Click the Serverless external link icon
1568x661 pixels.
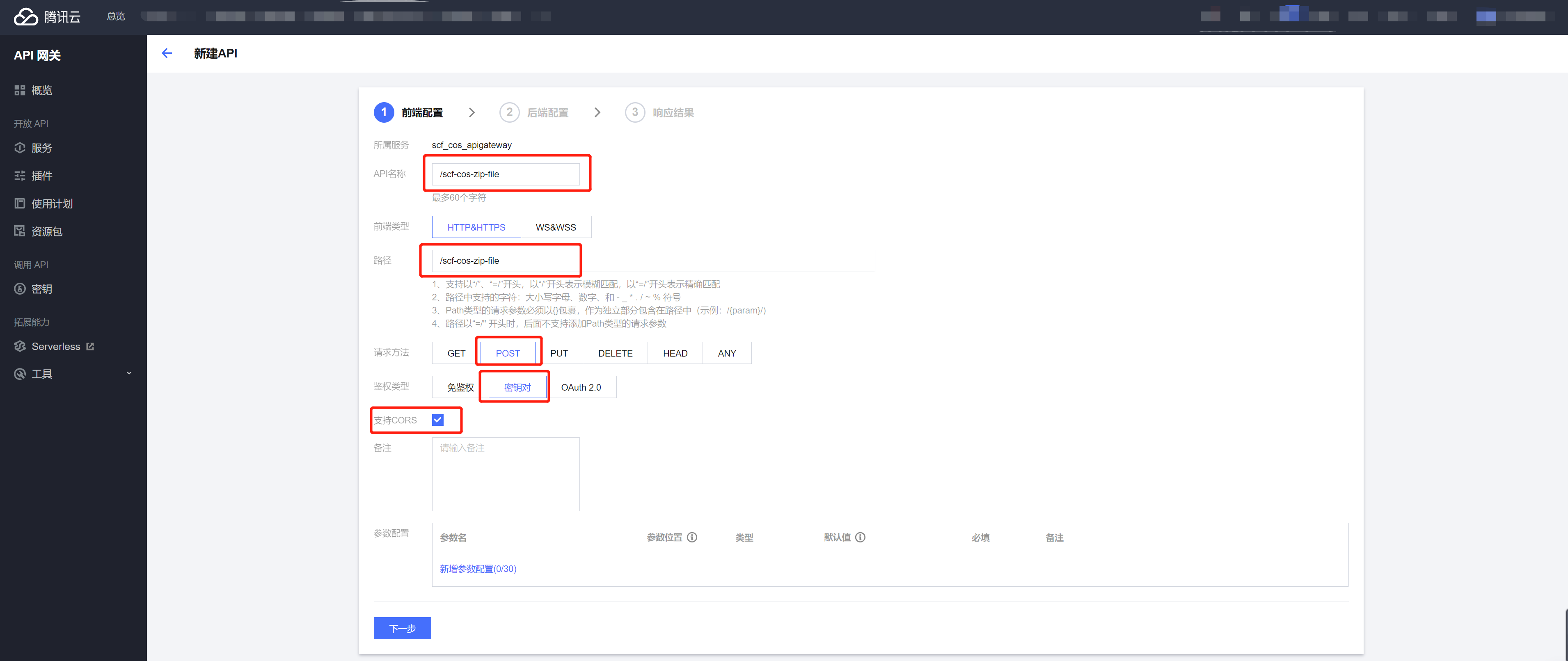click(x=90, y=346)
